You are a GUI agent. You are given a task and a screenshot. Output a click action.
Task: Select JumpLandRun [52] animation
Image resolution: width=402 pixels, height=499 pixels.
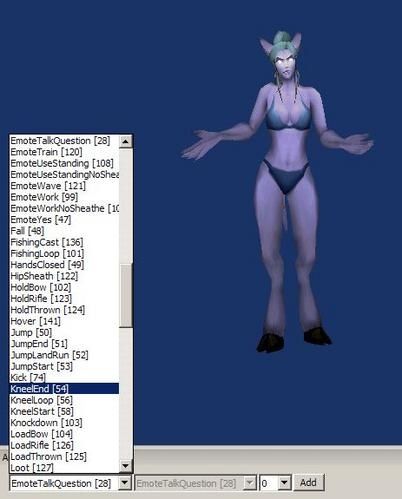(x=64, y=355)
